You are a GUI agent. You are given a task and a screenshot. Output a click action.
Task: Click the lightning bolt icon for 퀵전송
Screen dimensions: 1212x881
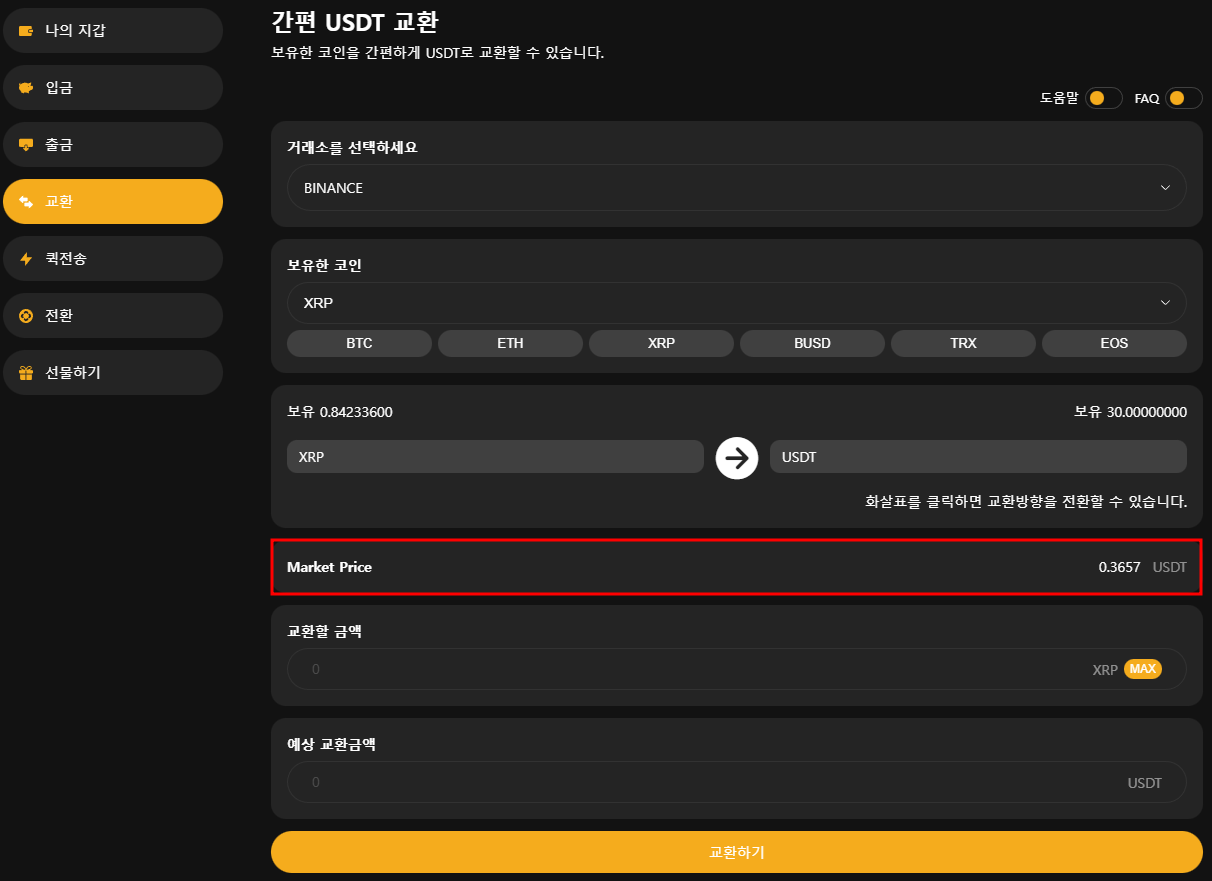(26, 259)
